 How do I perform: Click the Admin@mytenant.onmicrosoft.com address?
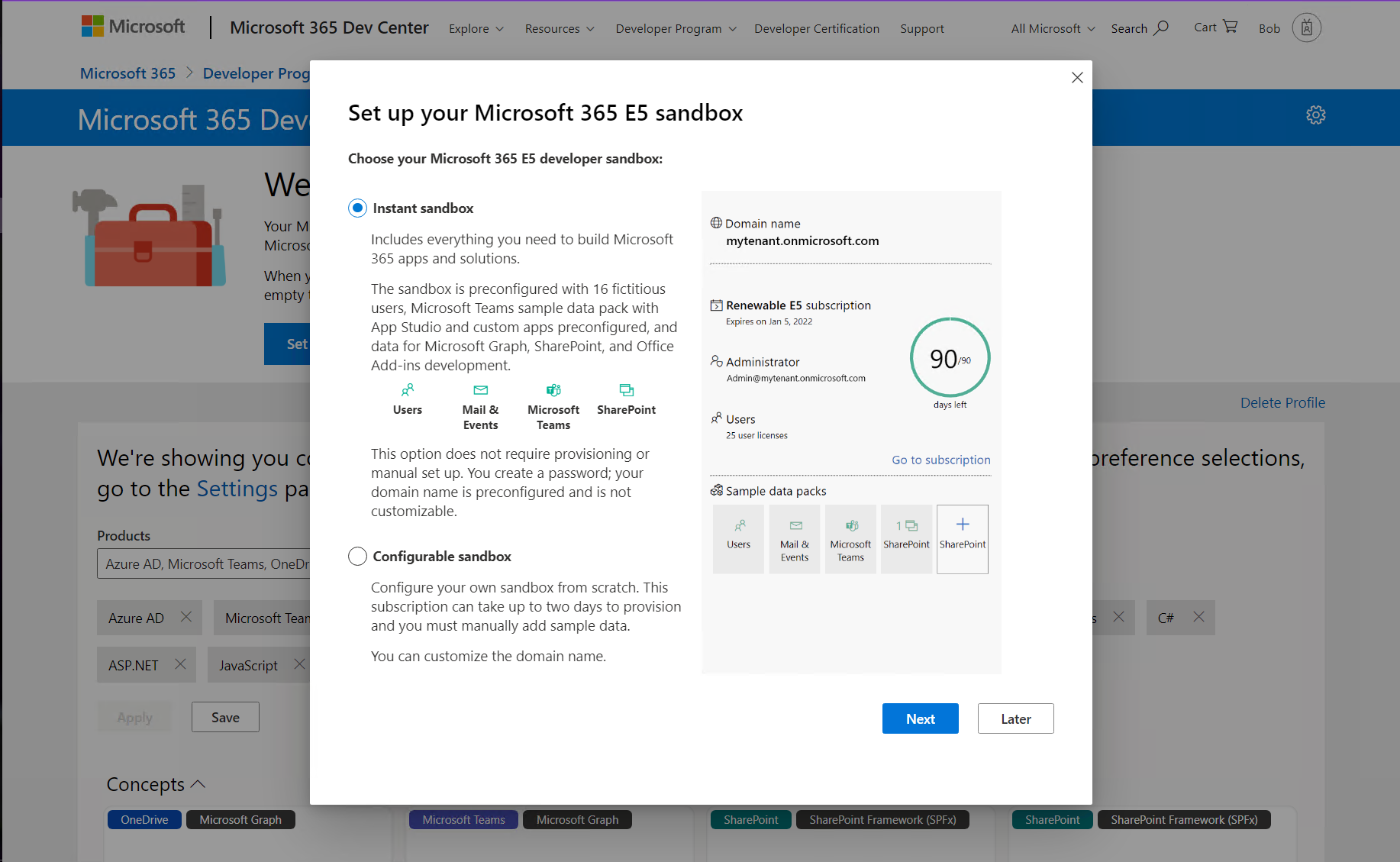[x=796, y=378]
